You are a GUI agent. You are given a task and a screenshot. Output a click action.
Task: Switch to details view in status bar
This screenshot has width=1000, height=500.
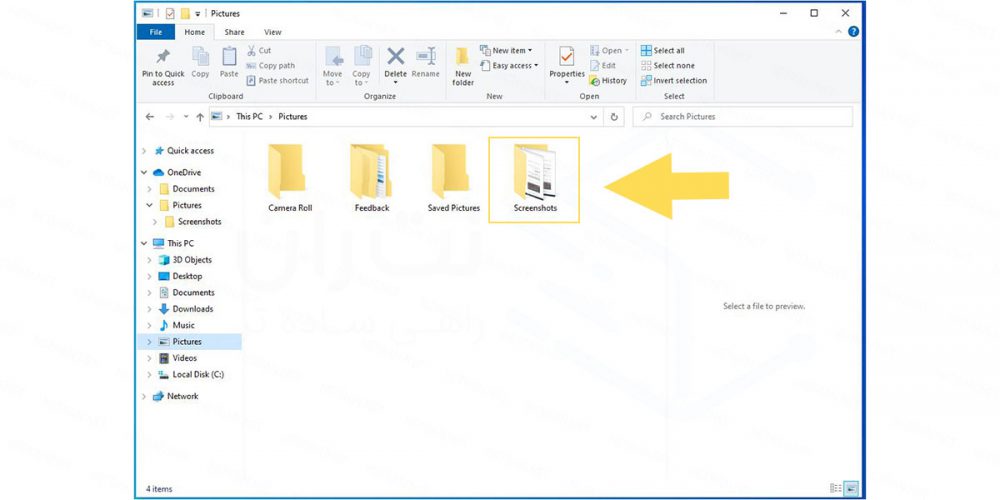point(835,488)
